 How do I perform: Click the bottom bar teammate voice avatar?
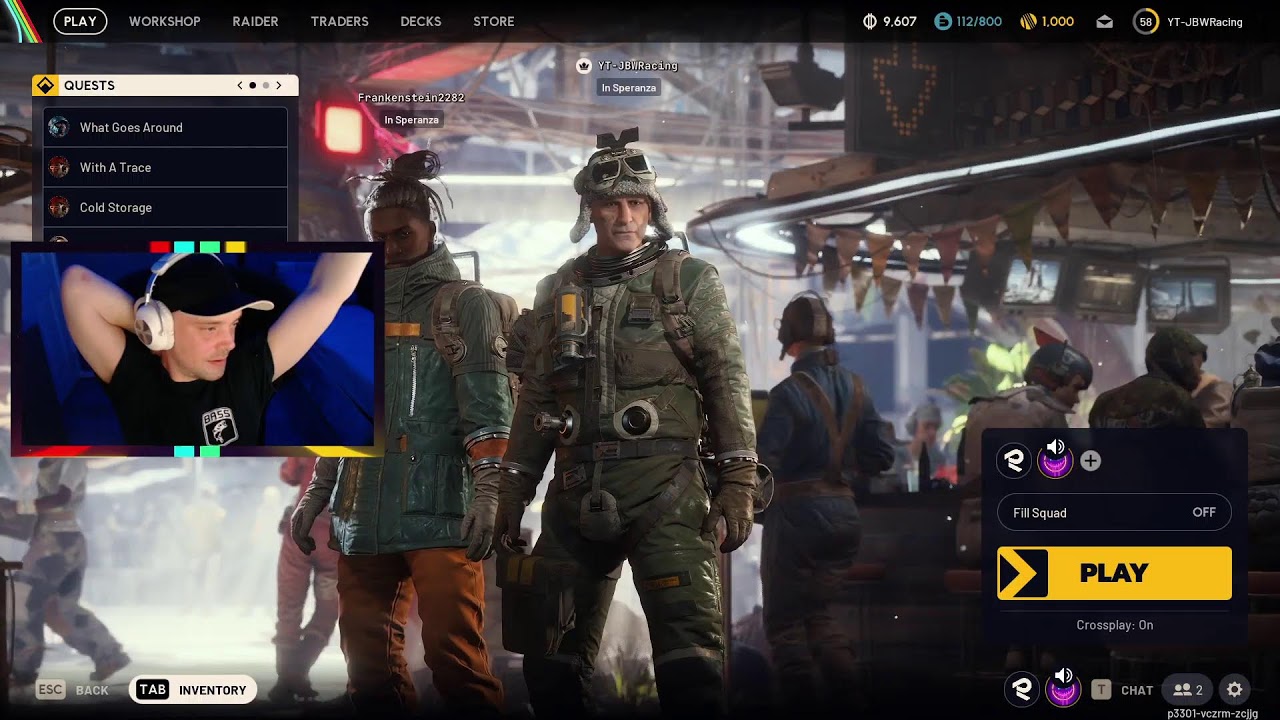click(1063, 689)
